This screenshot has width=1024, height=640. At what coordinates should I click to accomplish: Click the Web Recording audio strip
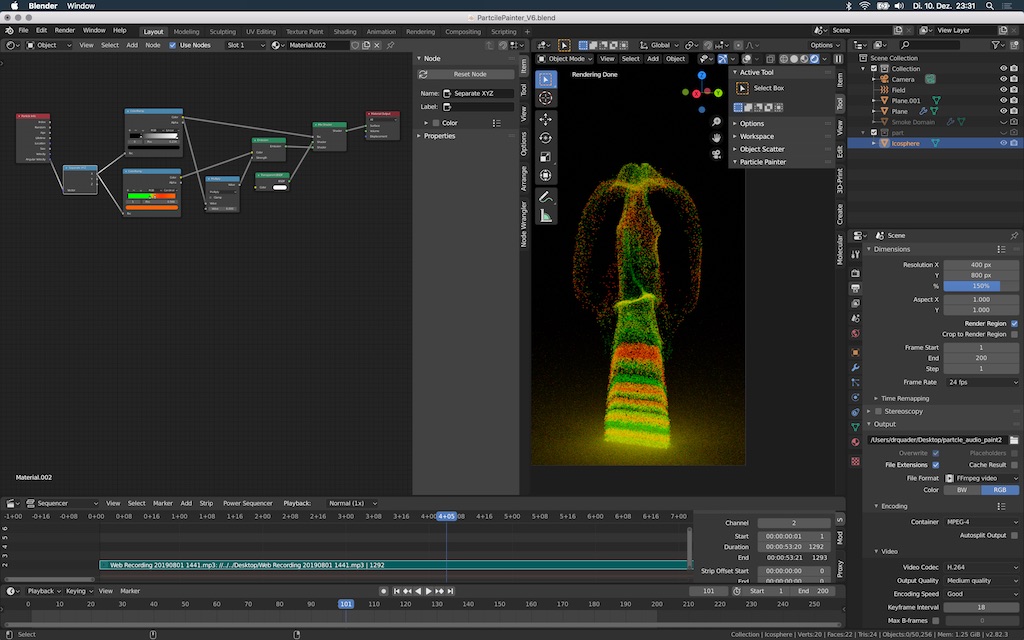coord(395,565)
